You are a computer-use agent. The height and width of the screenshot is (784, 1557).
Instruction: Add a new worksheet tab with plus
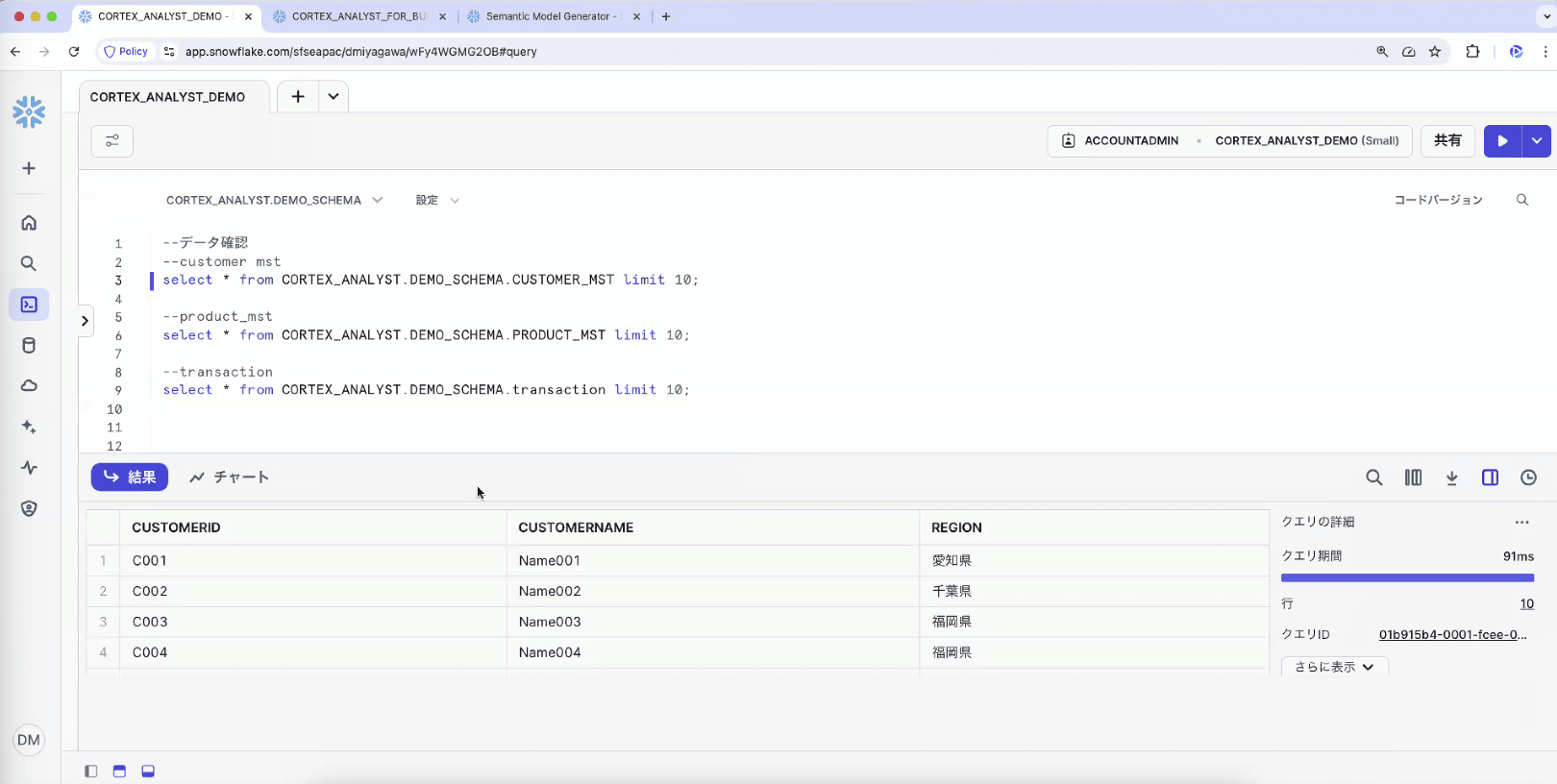point(298,96)
